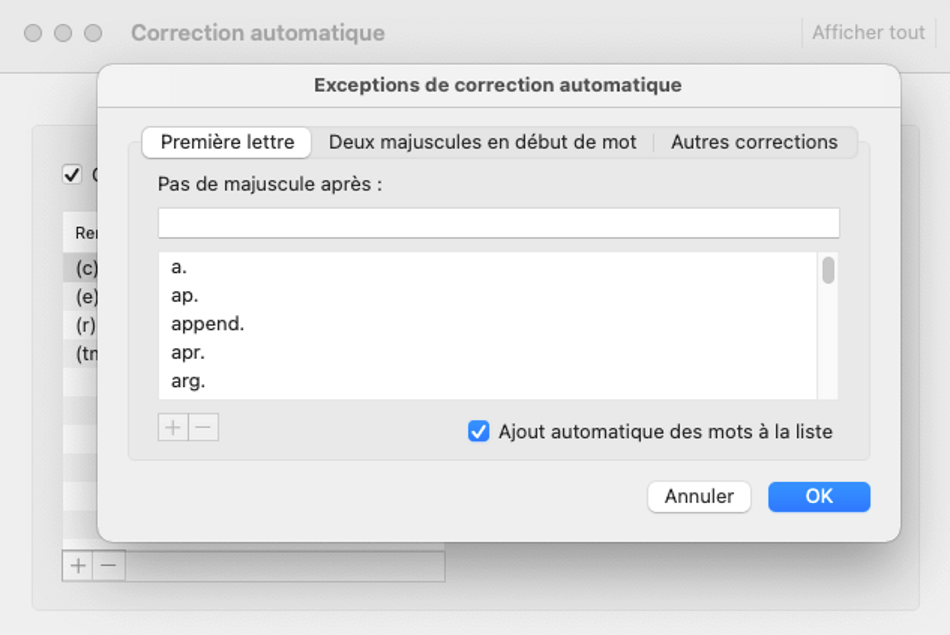Click the Pas de majuscule après text field
This screenshot has width=950, height=635.
pos(499,223)
